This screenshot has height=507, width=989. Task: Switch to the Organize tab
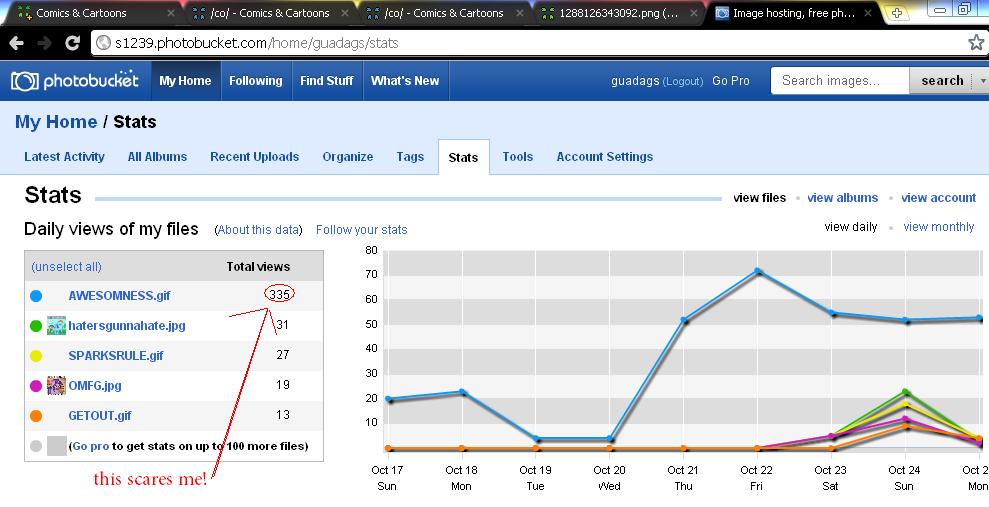pyautogui.click(x=347, y=157)
